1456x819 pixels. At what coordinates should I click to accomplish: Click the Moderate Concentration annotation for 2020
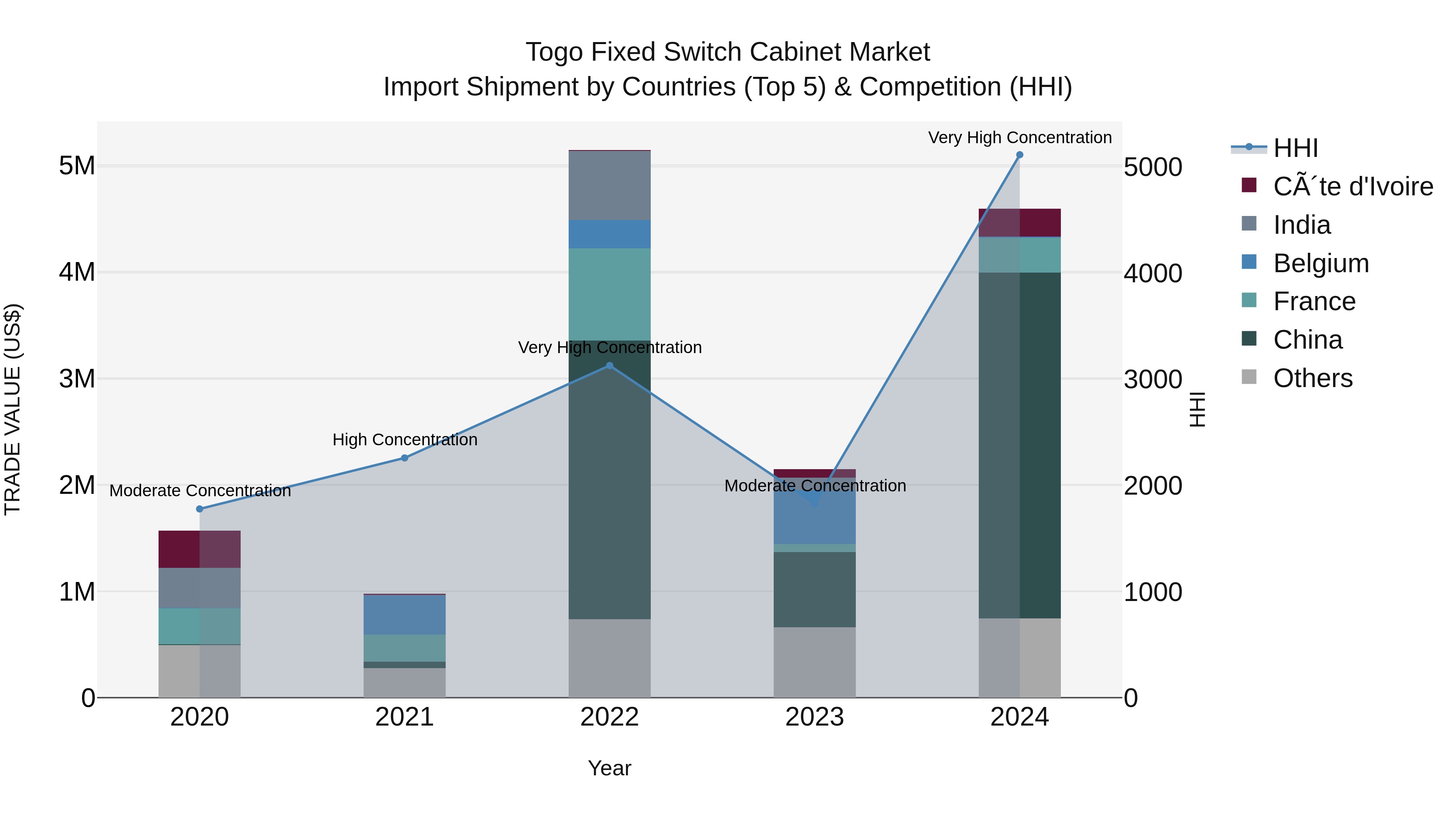(200, 491)
